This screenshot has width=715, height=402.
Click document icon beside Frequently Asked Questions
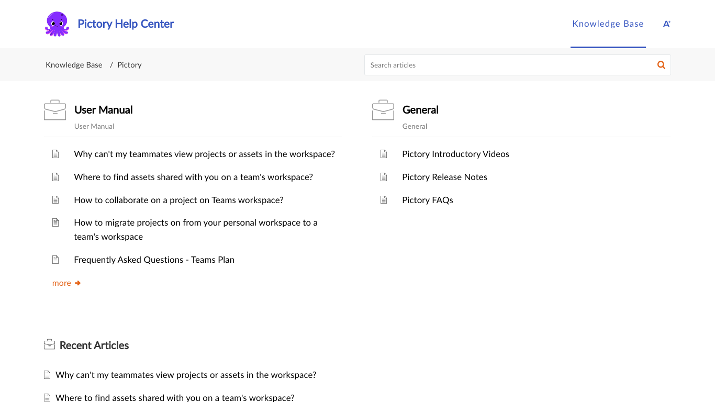click(x=55, y=260)
